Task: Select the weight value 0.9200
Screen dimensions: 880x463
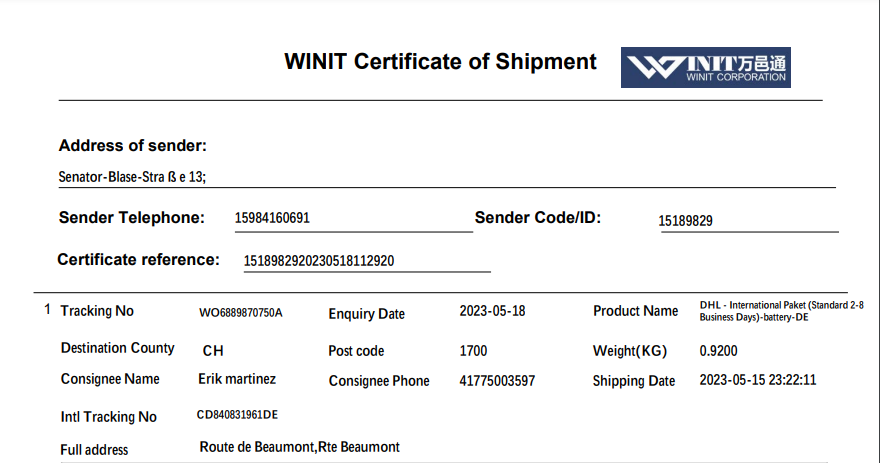Action: point(718,351)
